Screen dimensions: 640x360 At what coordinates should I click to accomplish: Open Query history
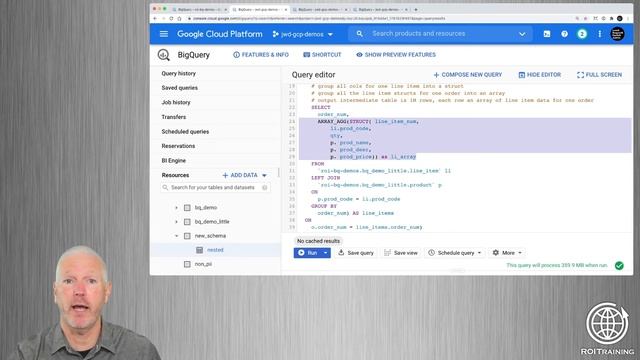click(x=178, y=73)
